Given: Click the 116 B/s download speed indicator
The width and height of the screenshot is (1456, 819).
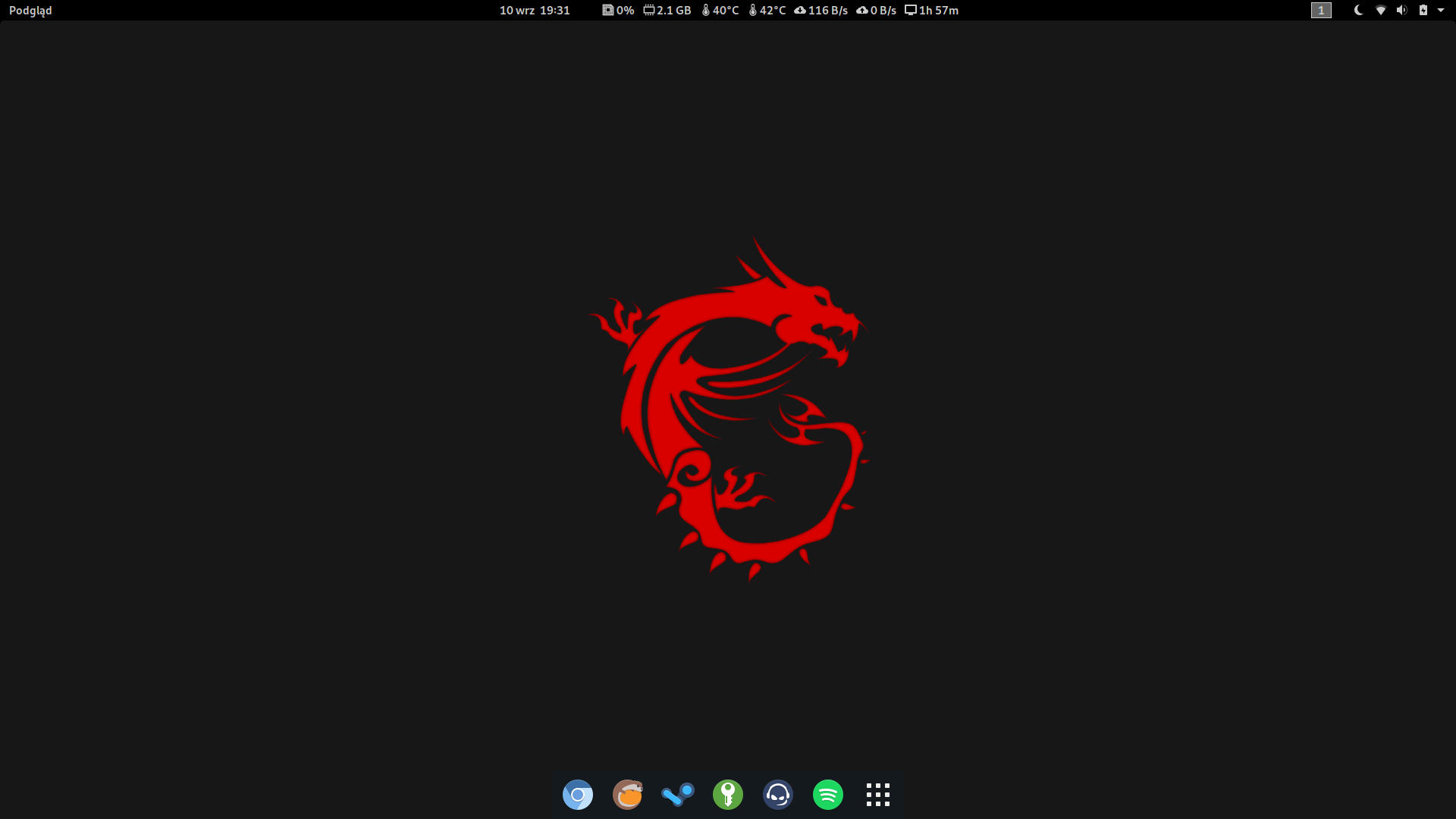Looking at the screenshot, I should click(x=821, y=11).
